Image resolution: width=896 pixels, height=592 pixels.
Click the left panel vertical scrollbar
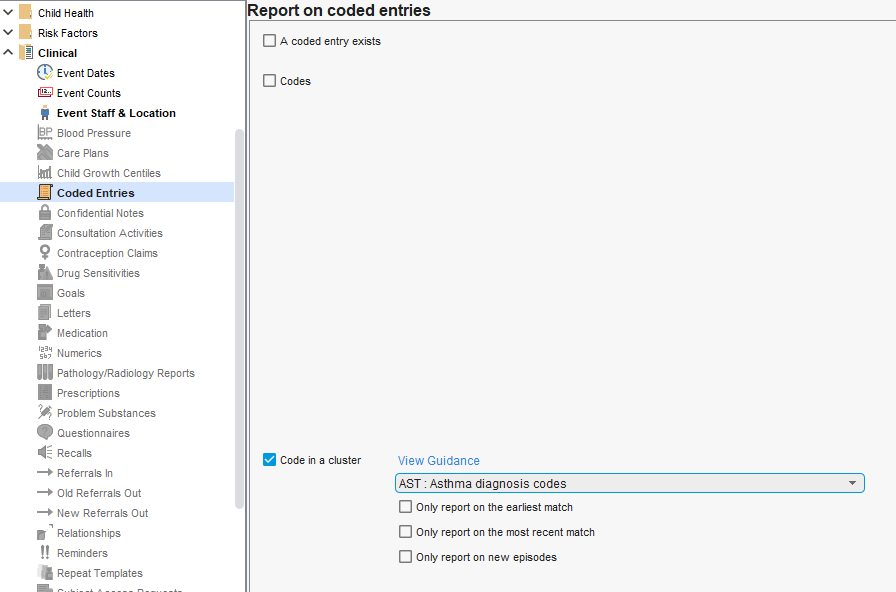coord(240,320)
